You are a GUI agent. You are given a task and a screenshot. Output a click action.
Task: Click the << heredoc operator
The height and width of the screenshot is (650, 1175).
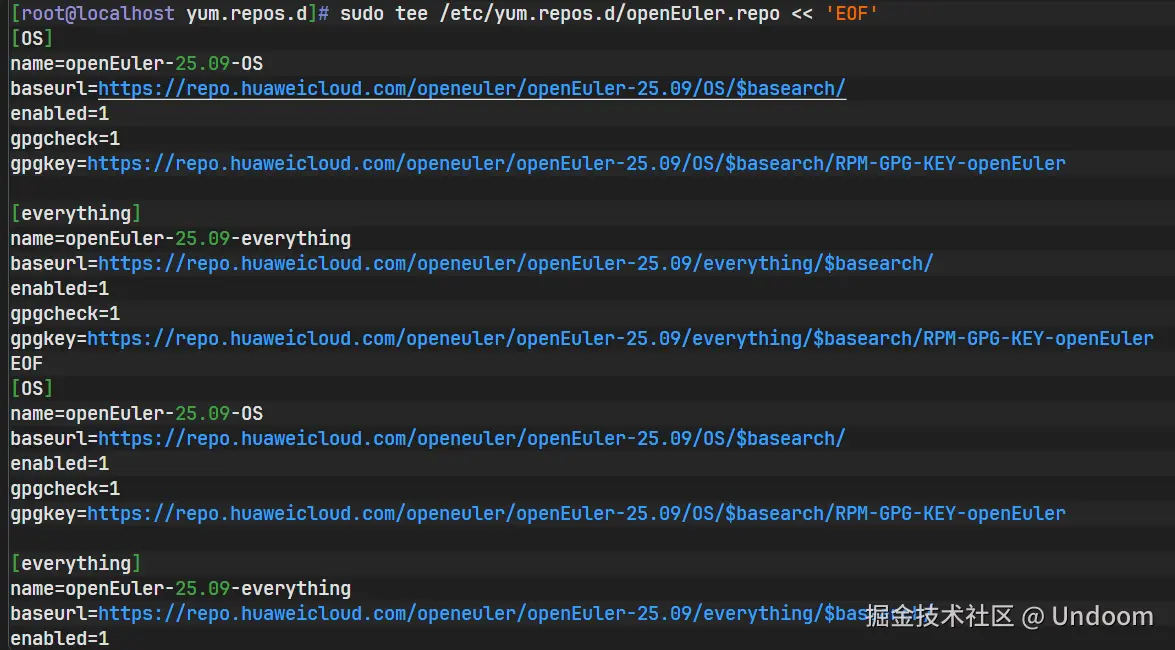click(802, 13)
